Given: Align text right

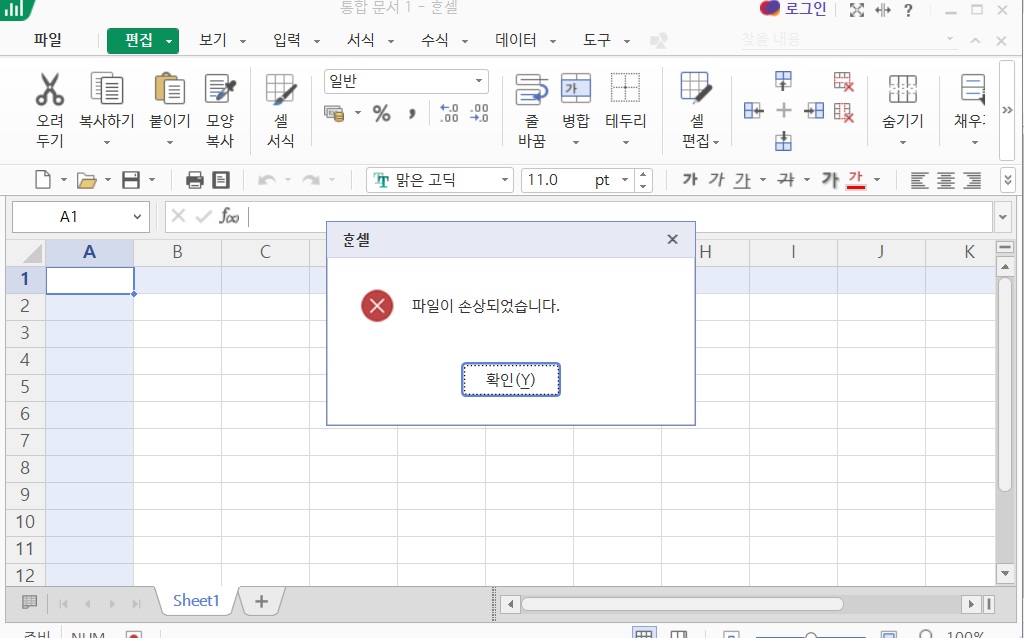Looking at the screenshot, I should [972, 180].
